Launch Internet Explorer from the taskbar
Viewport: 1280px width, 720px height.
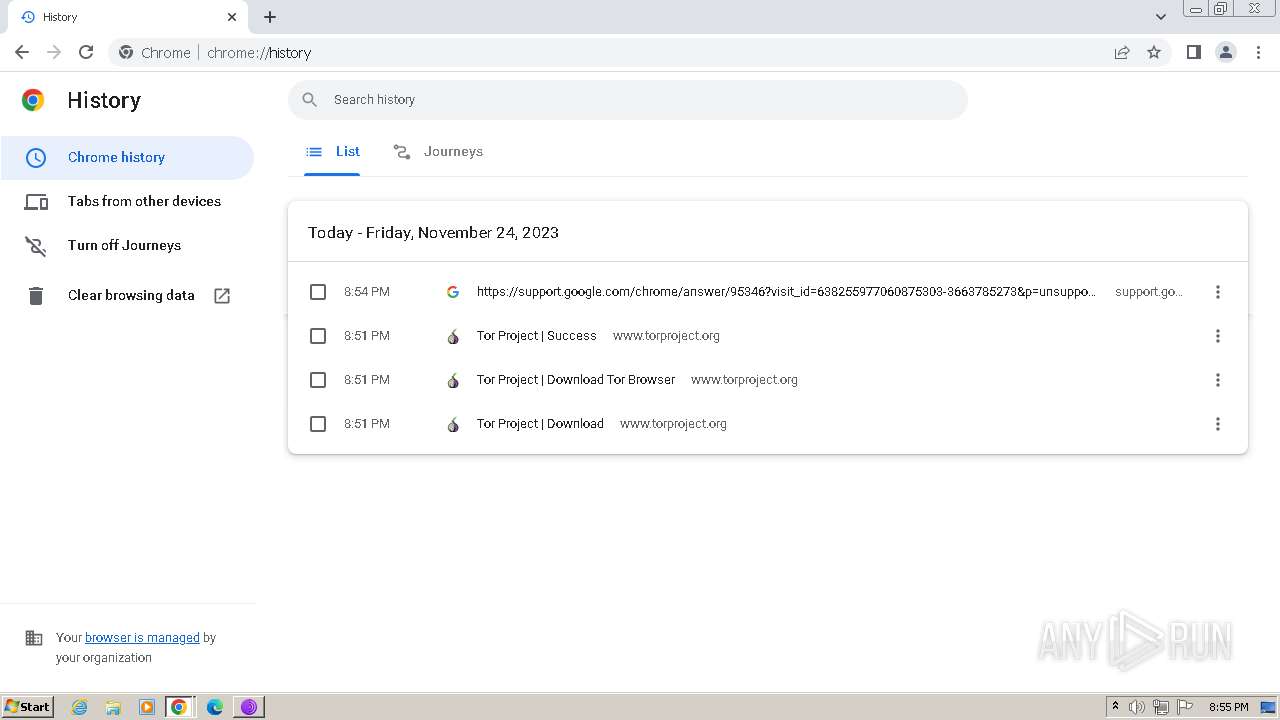click(x=79, y=707)
